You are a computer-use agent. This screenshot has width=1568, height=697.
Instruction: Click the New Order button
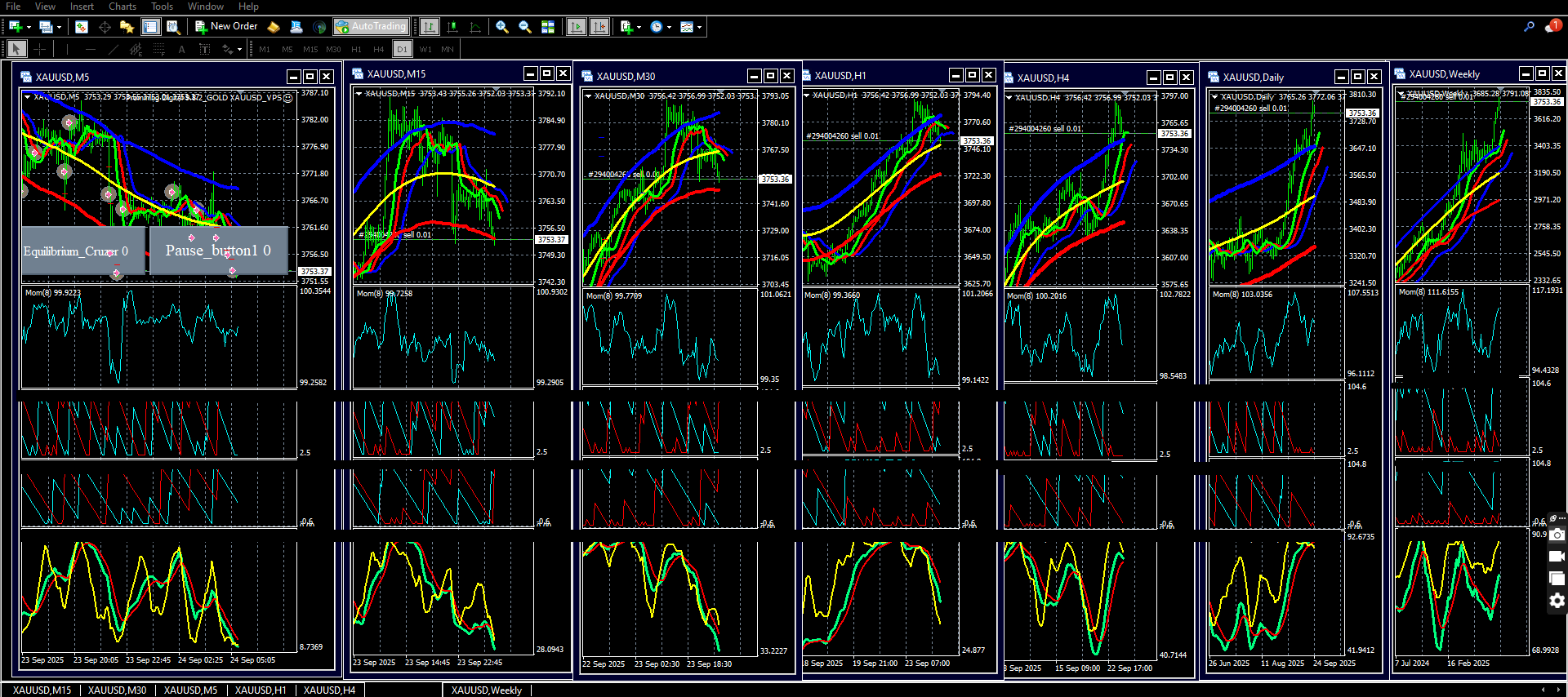point(226,27)
